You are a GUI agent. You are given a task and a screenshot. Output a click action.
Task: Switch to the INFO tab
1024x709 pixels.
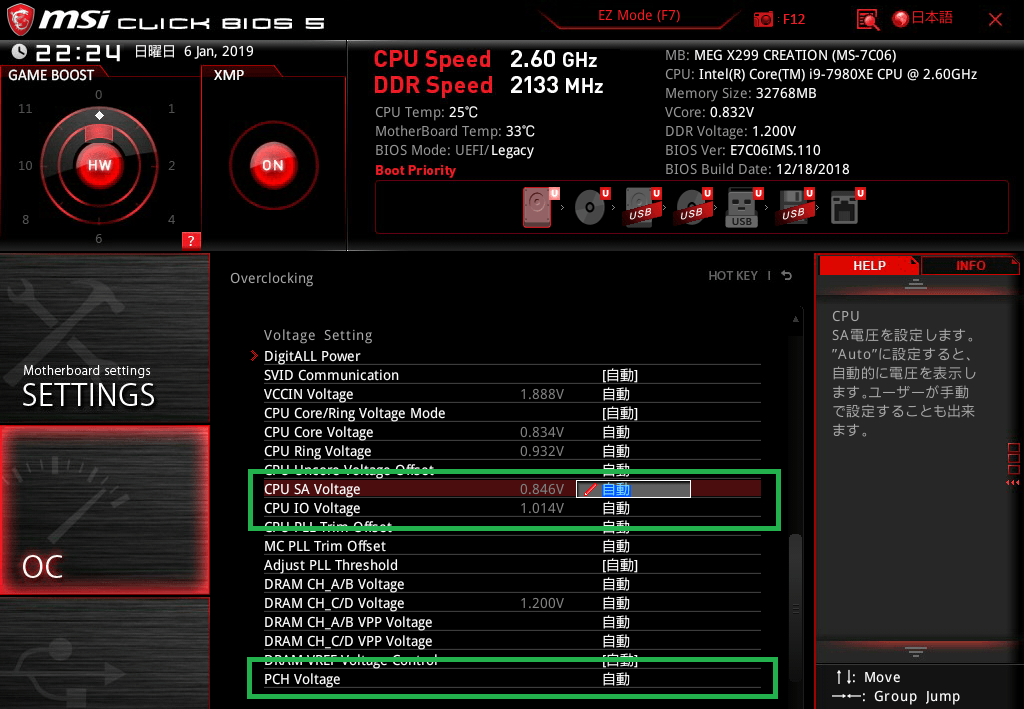point(970,266)
